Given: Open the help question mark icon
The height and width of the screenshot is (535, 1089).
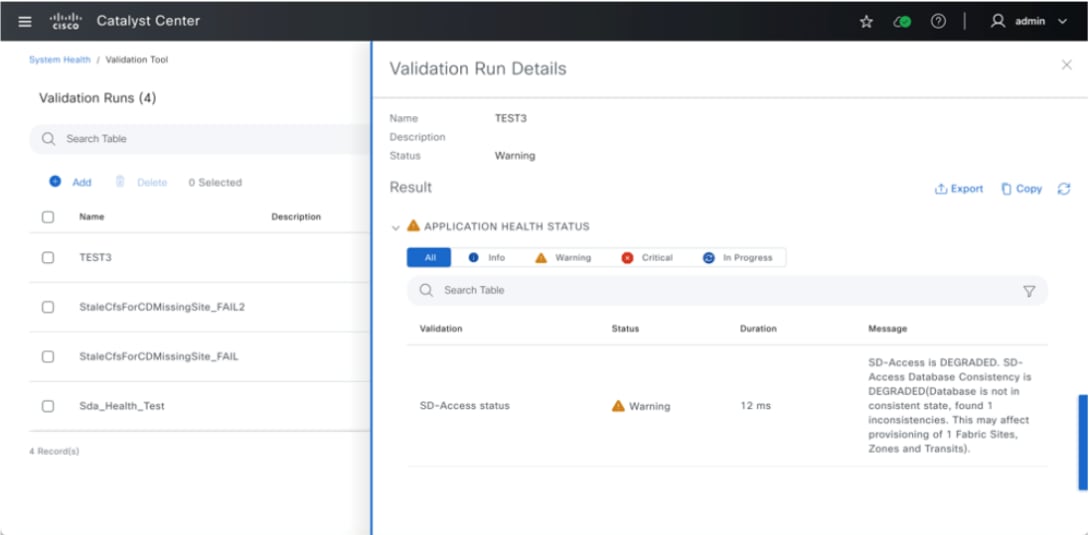Looking at the screenshot, I should 938,21.
